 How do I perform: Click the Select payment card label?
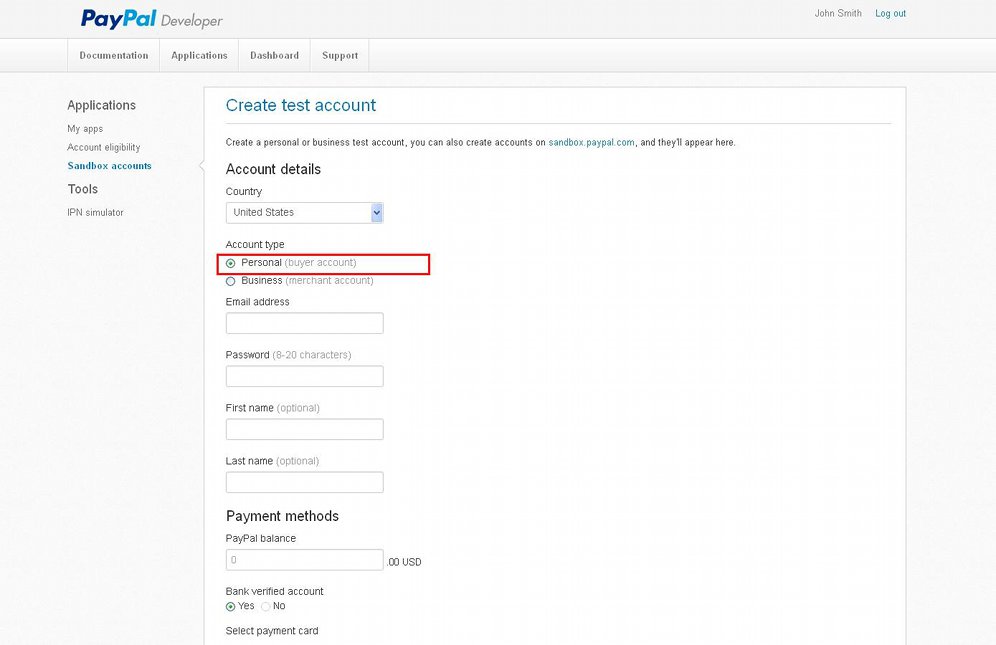click(x=272, y=630)
